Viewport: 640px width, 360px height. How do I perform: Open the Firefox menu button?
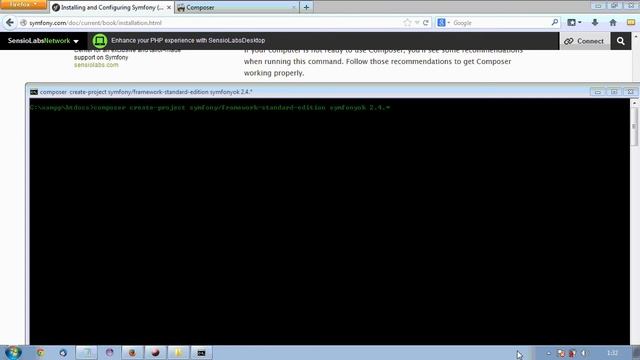click(x=23, y=4)
